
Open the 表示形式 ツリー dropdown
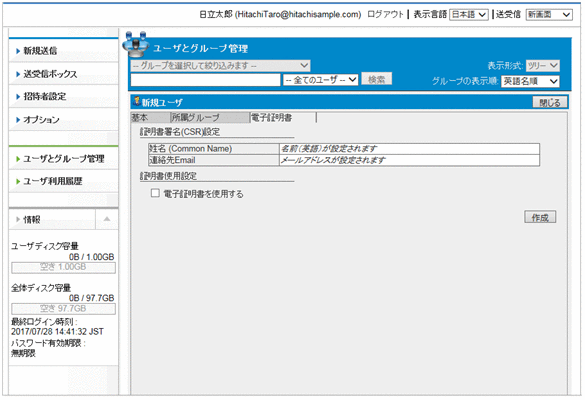[x=542, y=66]
